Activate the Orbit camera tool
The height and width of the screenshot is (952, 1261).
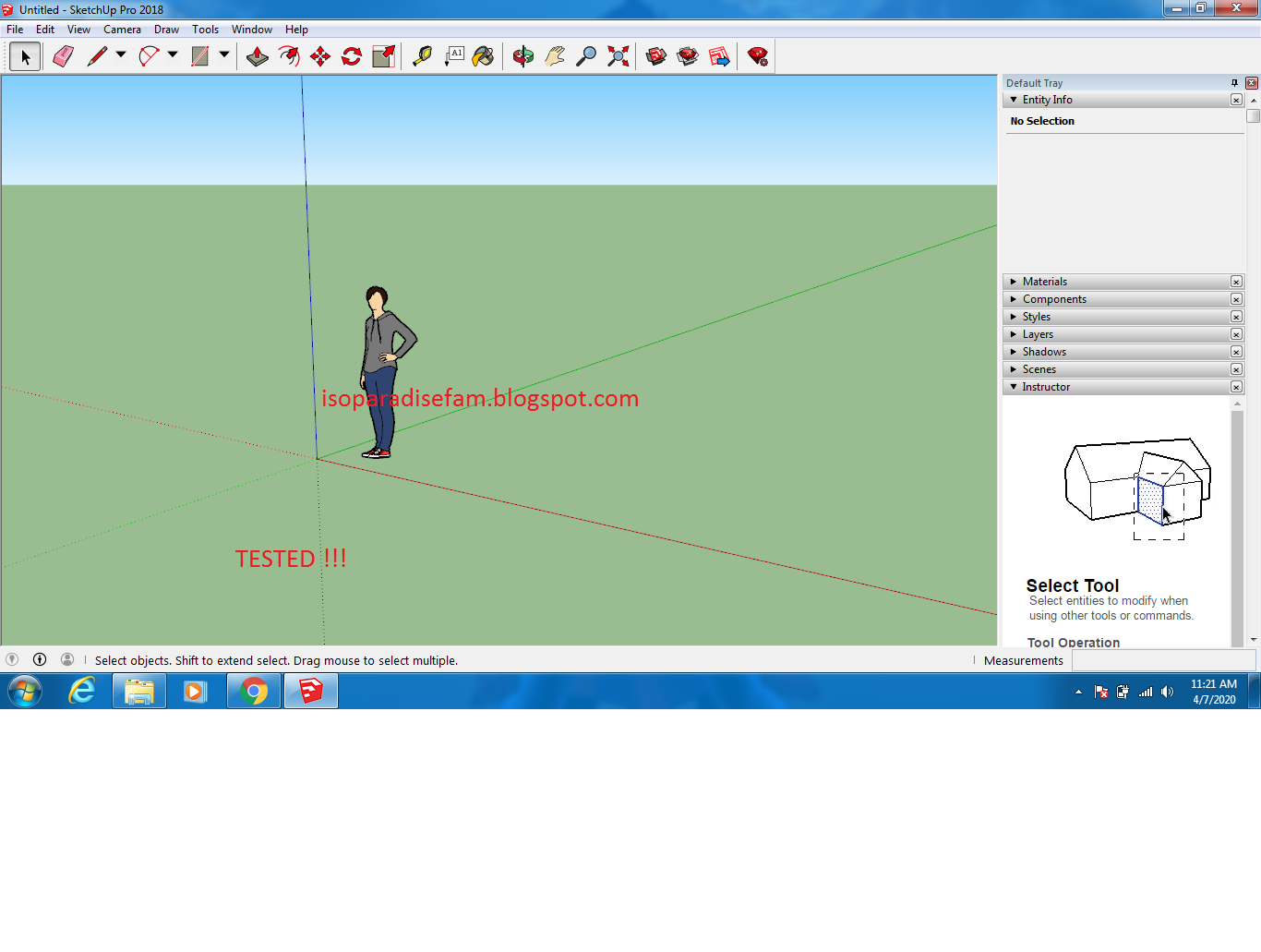point(523,57)
